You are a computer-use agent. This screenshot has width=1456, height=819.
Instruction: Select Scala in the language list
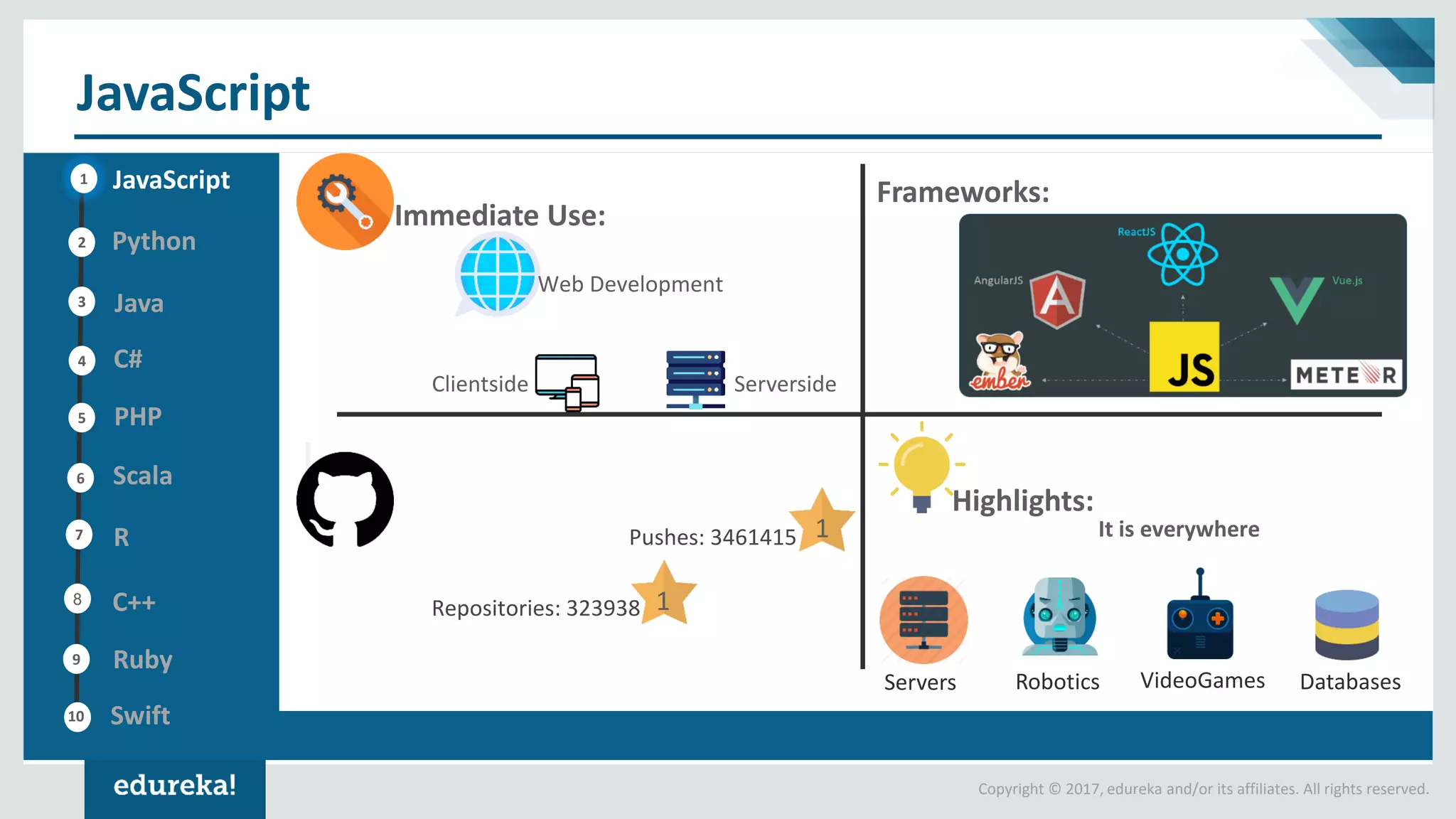[142, 476]
